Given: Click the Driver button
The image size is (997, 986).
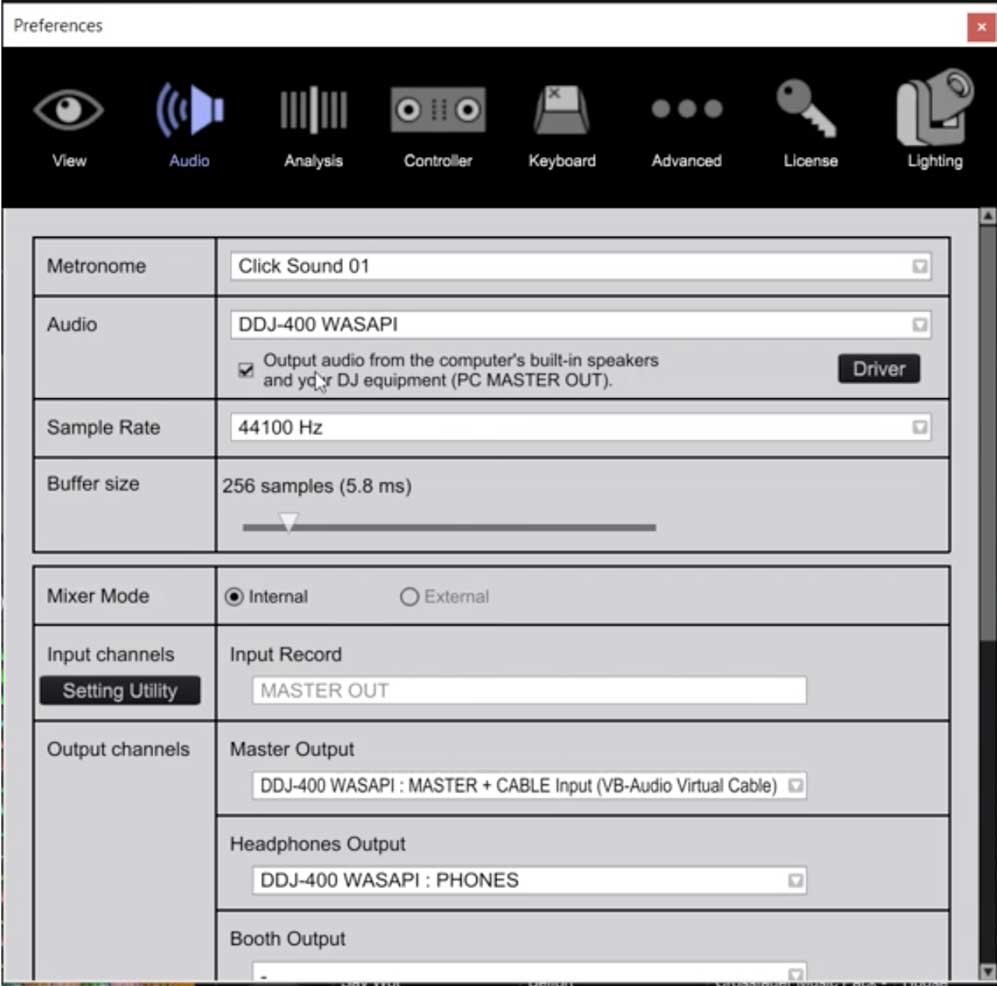Looking at the screenshot, I should coord(878,369).
